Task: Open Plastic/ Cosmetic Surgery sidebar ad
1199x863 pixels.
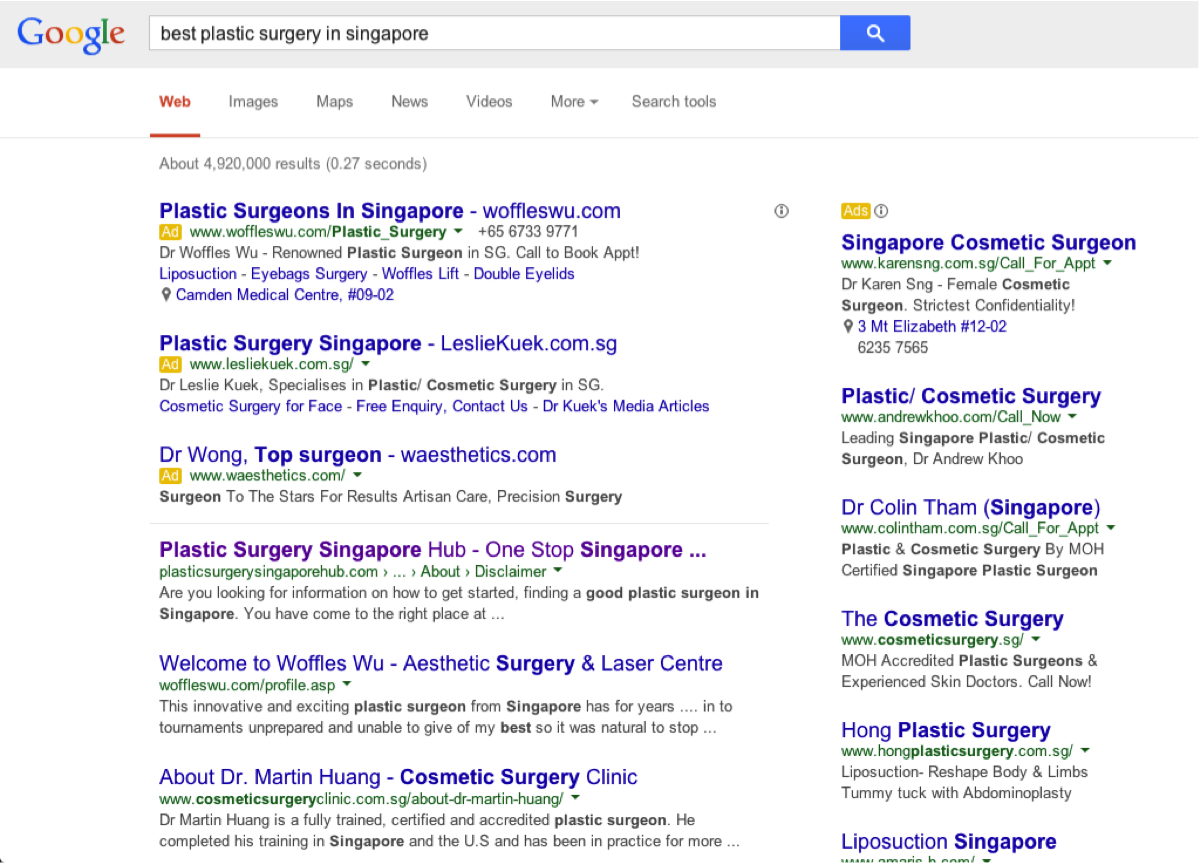Action: coord(970,396)
